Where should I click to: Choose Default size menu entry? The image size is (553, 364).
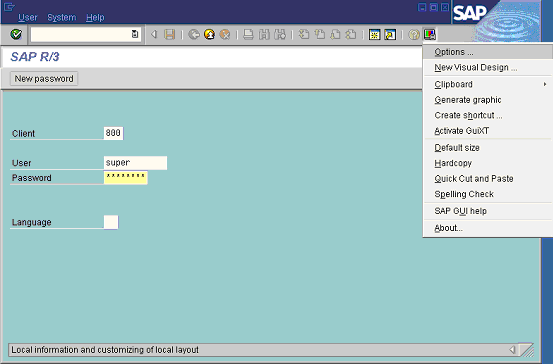[487, 148]
